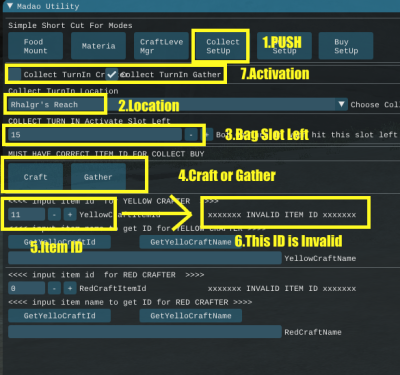This screenshot has height=375, width=400.
Task: Click the RedCraftName text field
Action: [145, 332]
